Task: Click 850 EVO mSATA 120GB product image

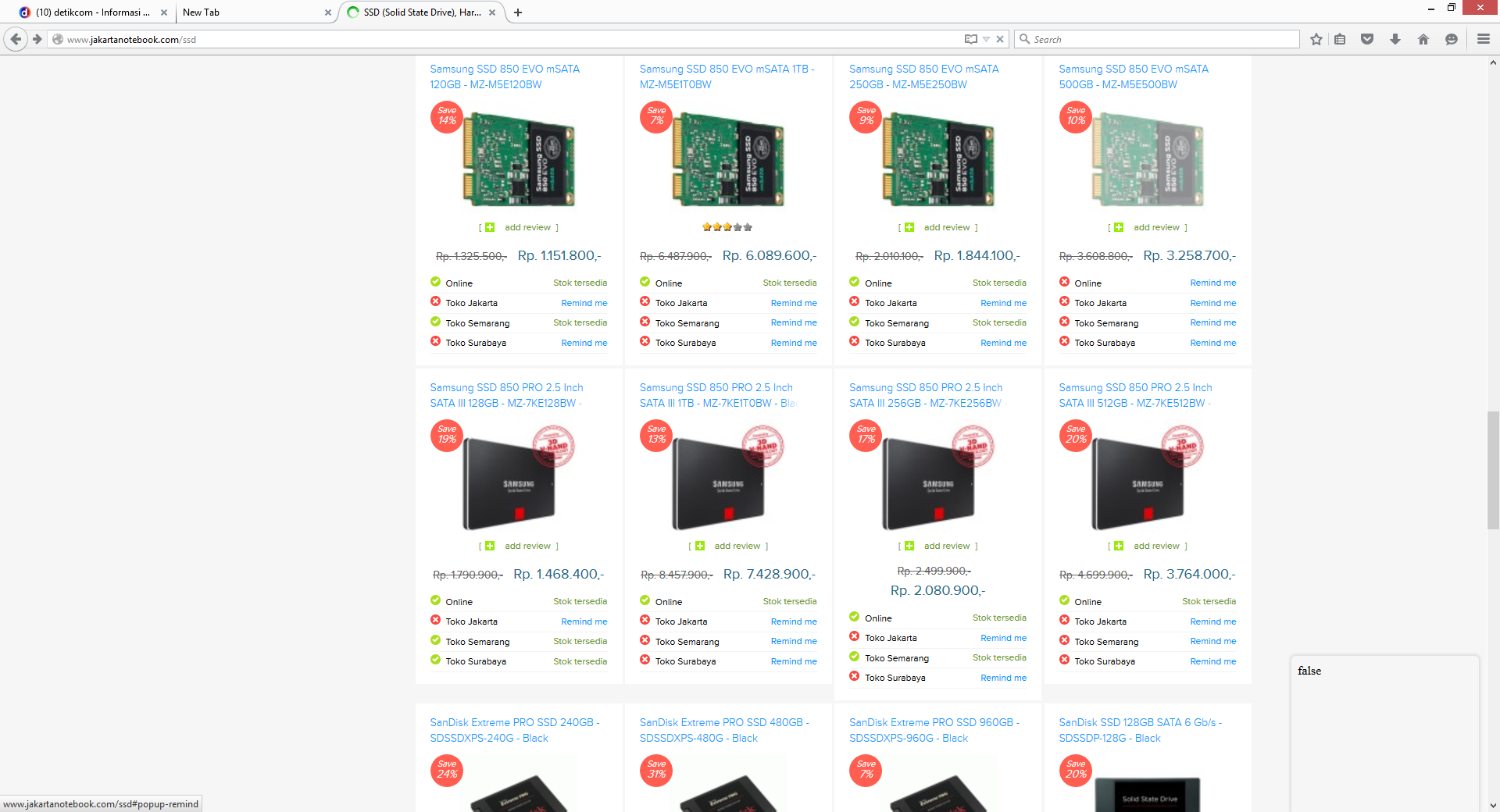Action: coord(520,159)
